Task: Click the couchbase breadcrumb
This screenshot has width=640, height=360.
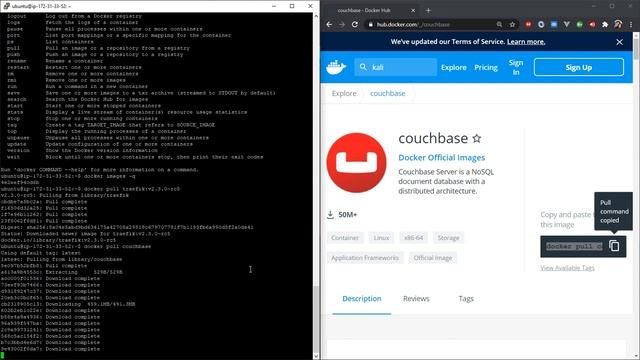Action: (x=388, y=93)
